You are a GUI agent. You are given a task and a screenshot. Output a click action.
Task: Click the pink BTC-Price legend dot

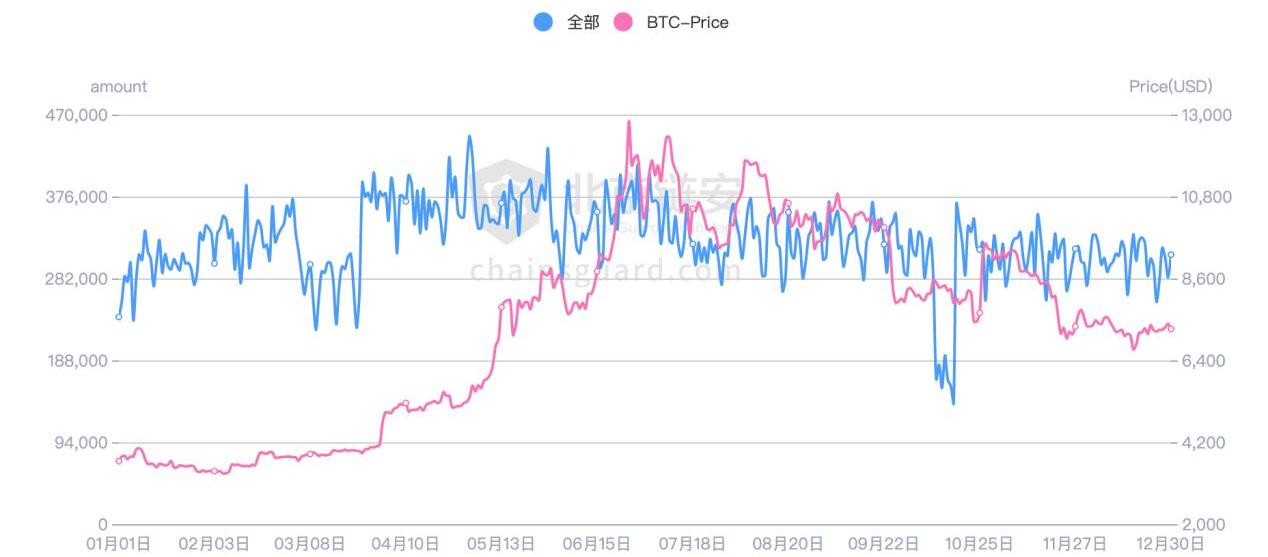(x=623, y=22)
